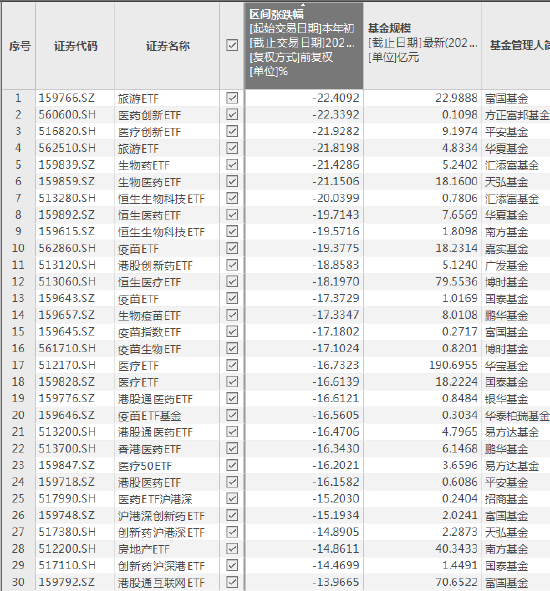Click fund size value 190.6955
Image resolution: width=550 pixels, height=591 pixels.
point(453,365)
